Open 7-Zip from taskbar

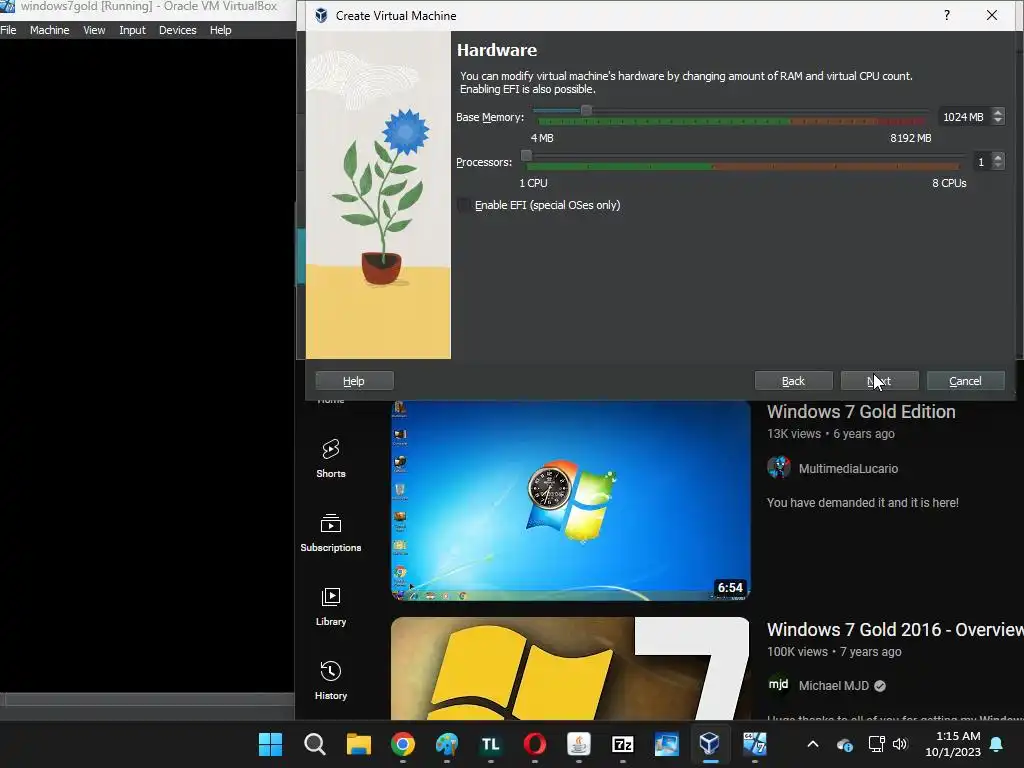[x=623, y=744]
